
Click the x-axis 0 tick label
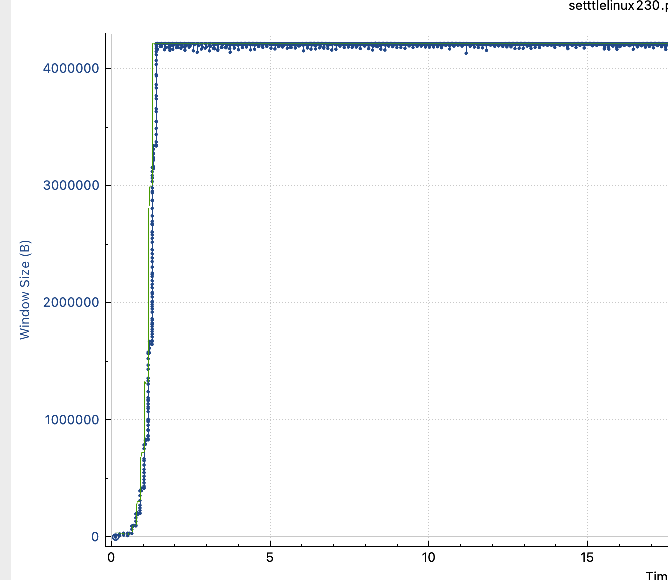[x=111, y=557]
